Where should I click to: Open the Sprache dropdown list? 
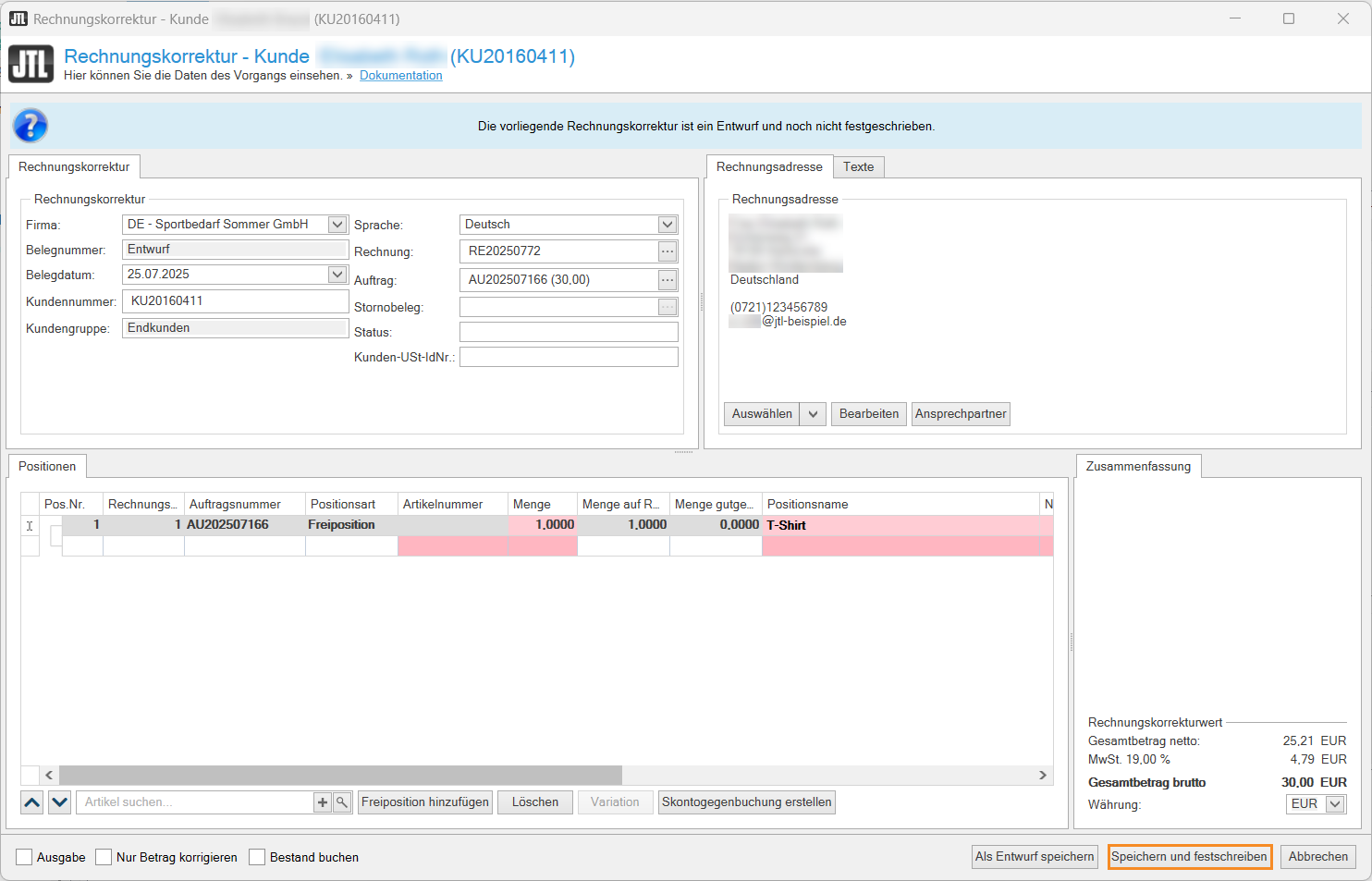coord(668,225)
